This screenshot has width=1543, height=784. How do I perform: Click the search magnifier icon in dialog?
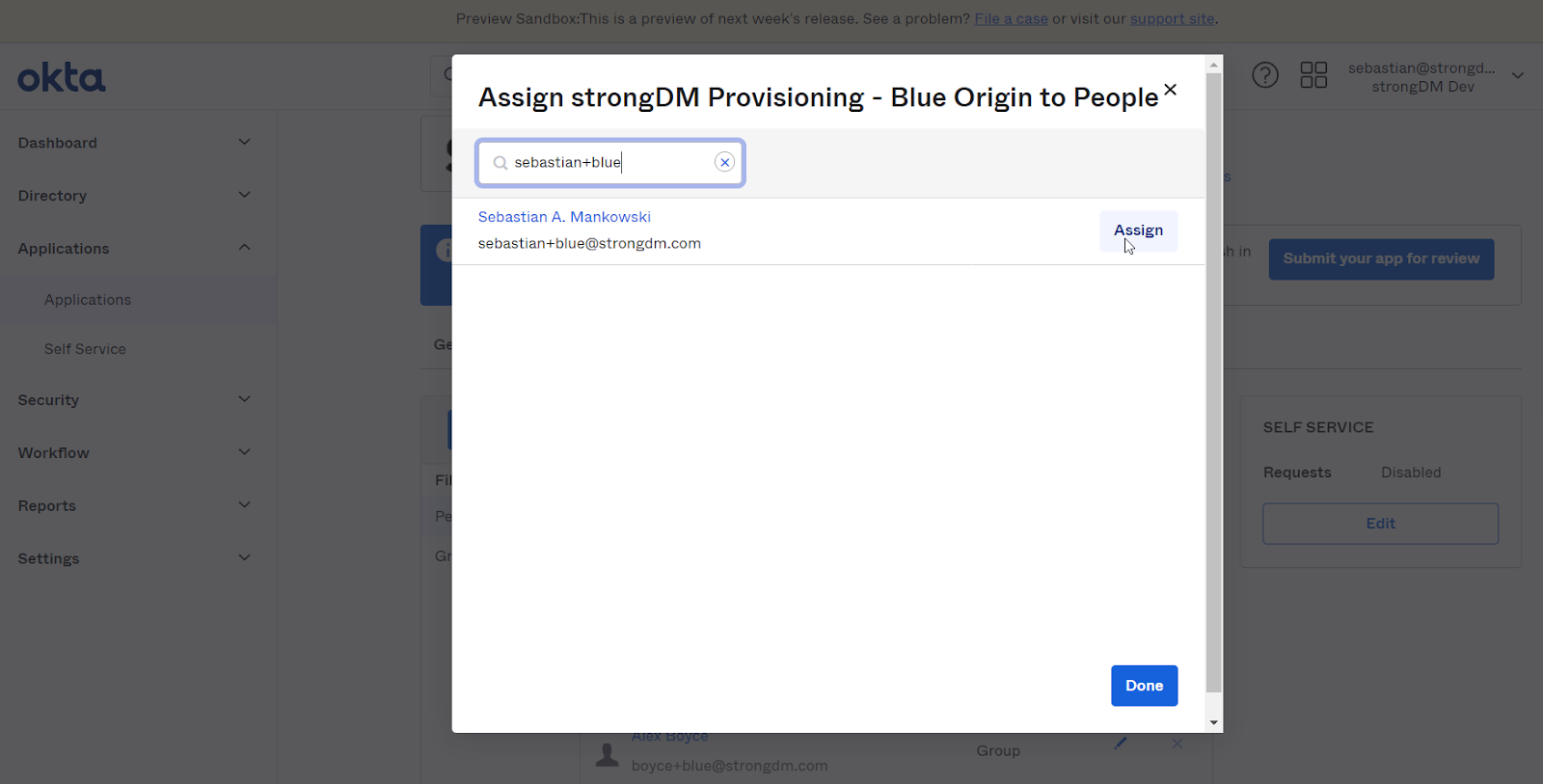tap(500, 163)
